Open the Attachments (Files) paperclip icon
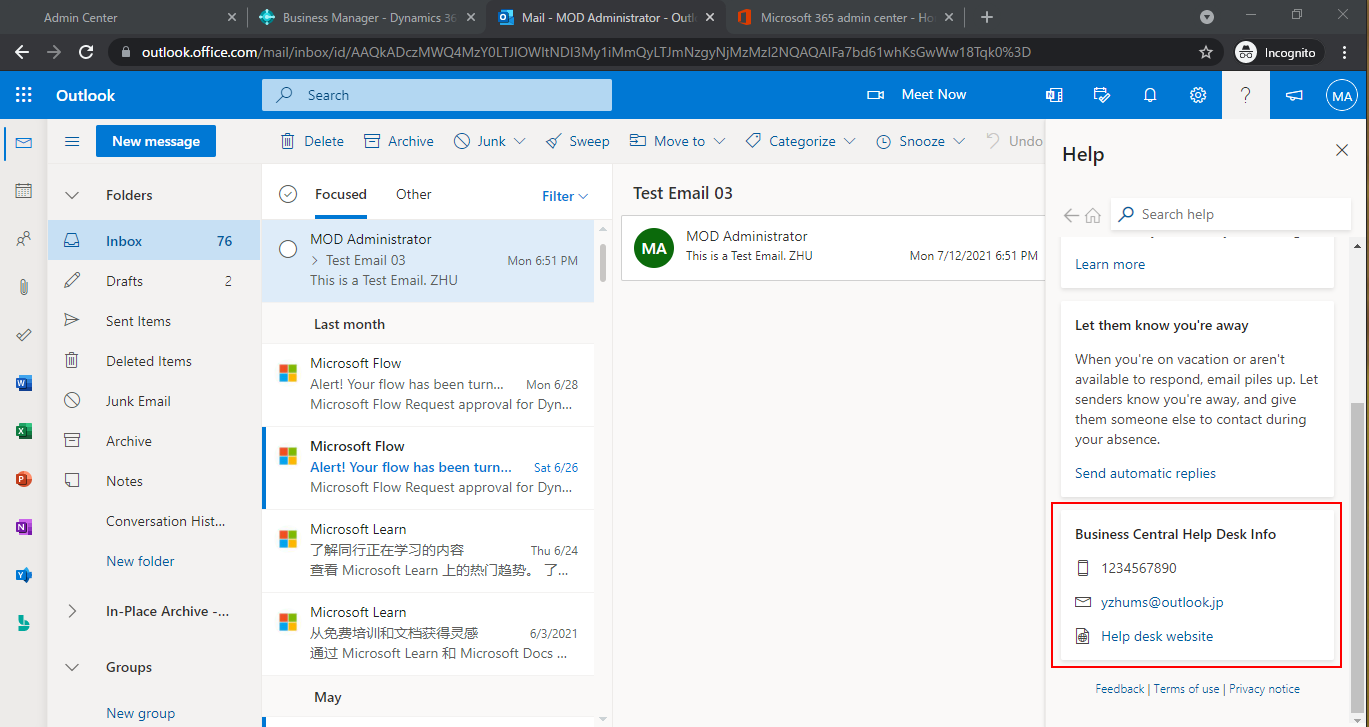1369x727 pixels. (22, 287)
